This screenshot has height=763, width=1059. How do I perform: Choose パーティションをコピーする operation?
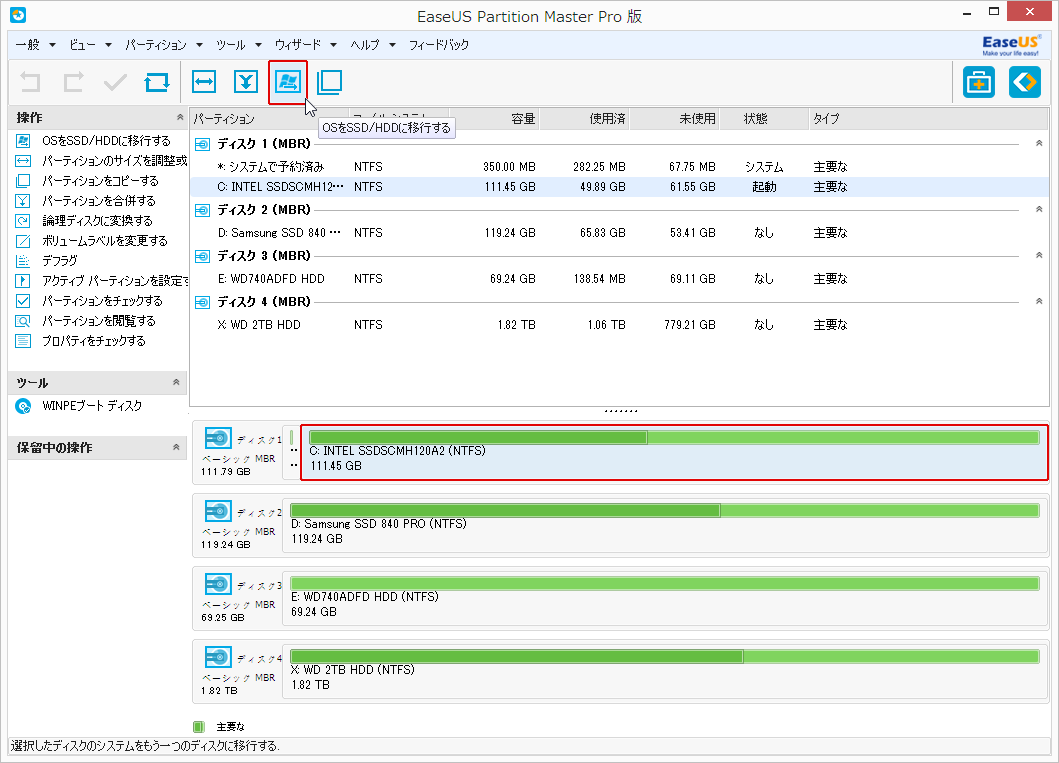tap(100, 180)
